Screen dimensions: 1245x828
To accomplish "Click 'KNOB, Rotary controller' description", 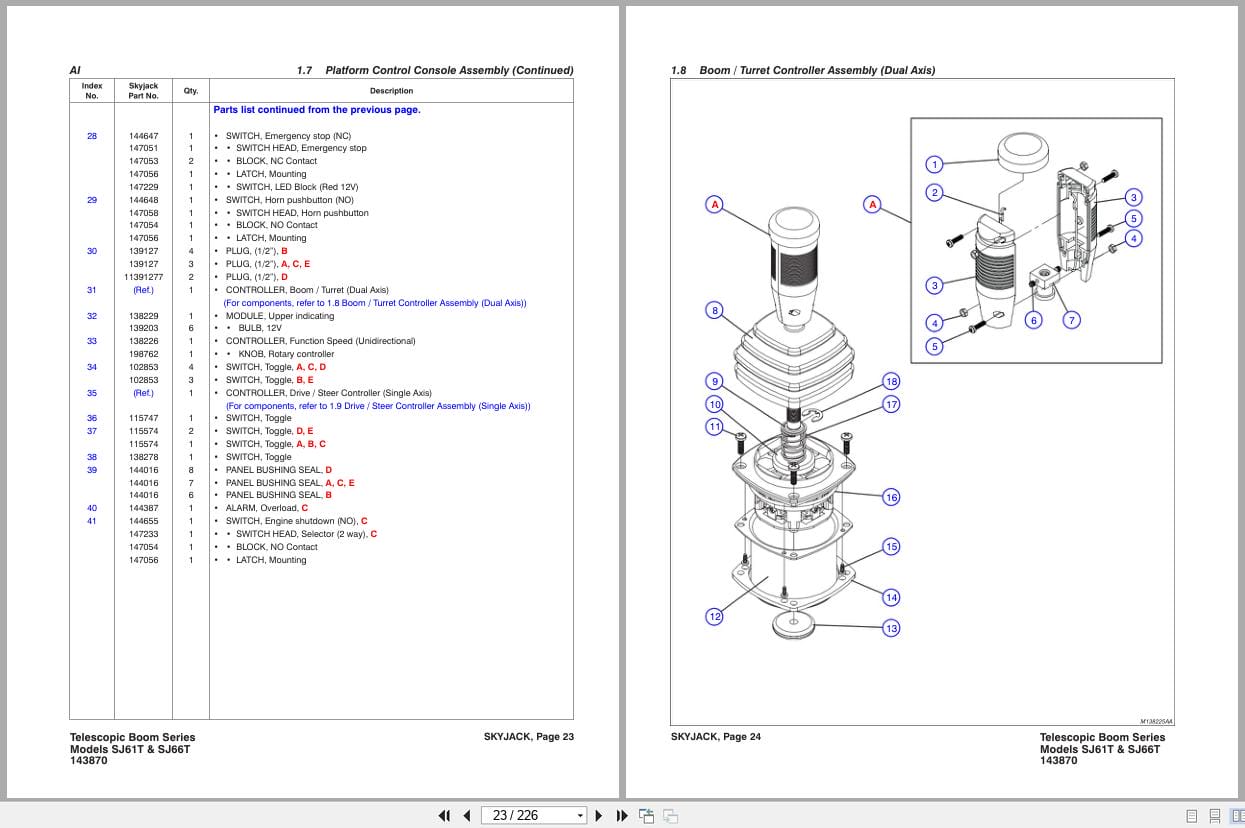I will tap(286, 354).
